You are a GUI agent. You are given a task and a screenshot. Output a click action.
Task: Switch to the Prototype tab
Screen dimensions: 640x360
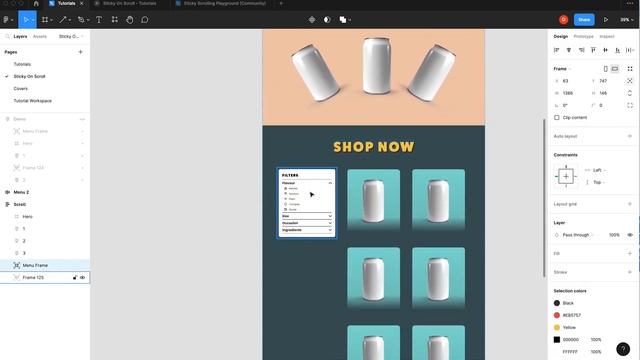coord(583,36)
